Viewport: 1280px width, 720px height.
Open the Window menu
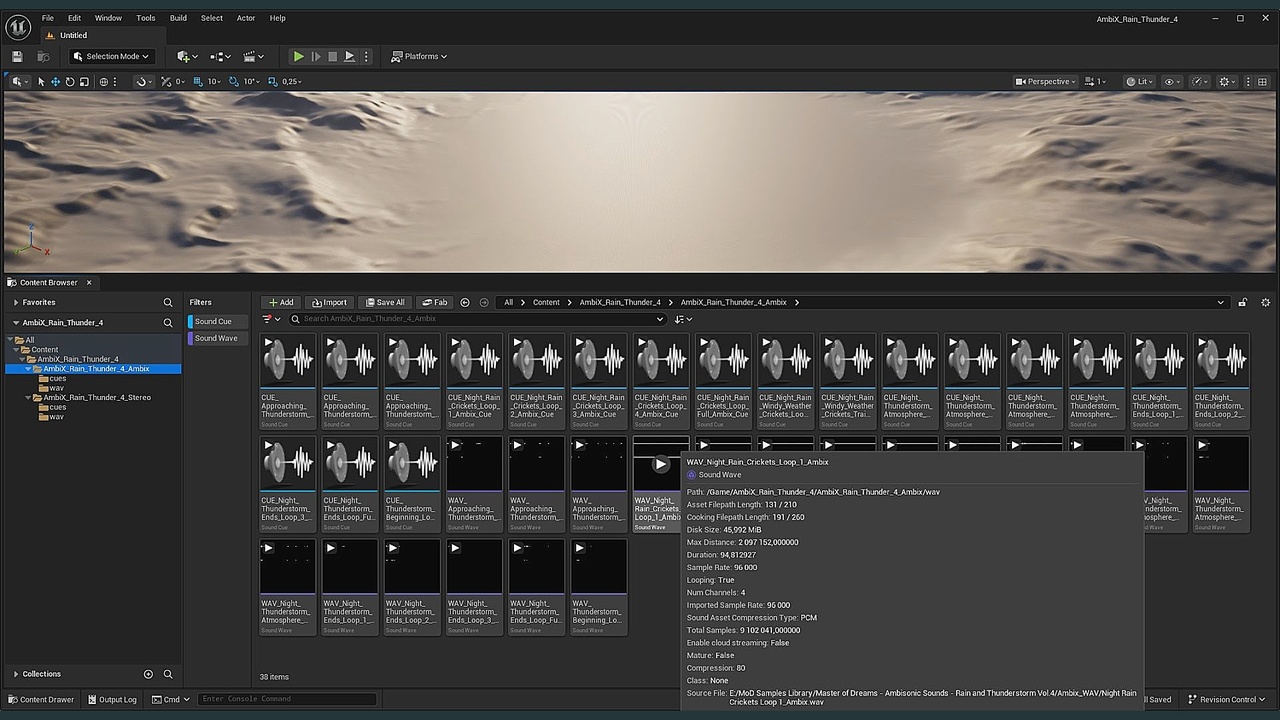tap(108, 18)
